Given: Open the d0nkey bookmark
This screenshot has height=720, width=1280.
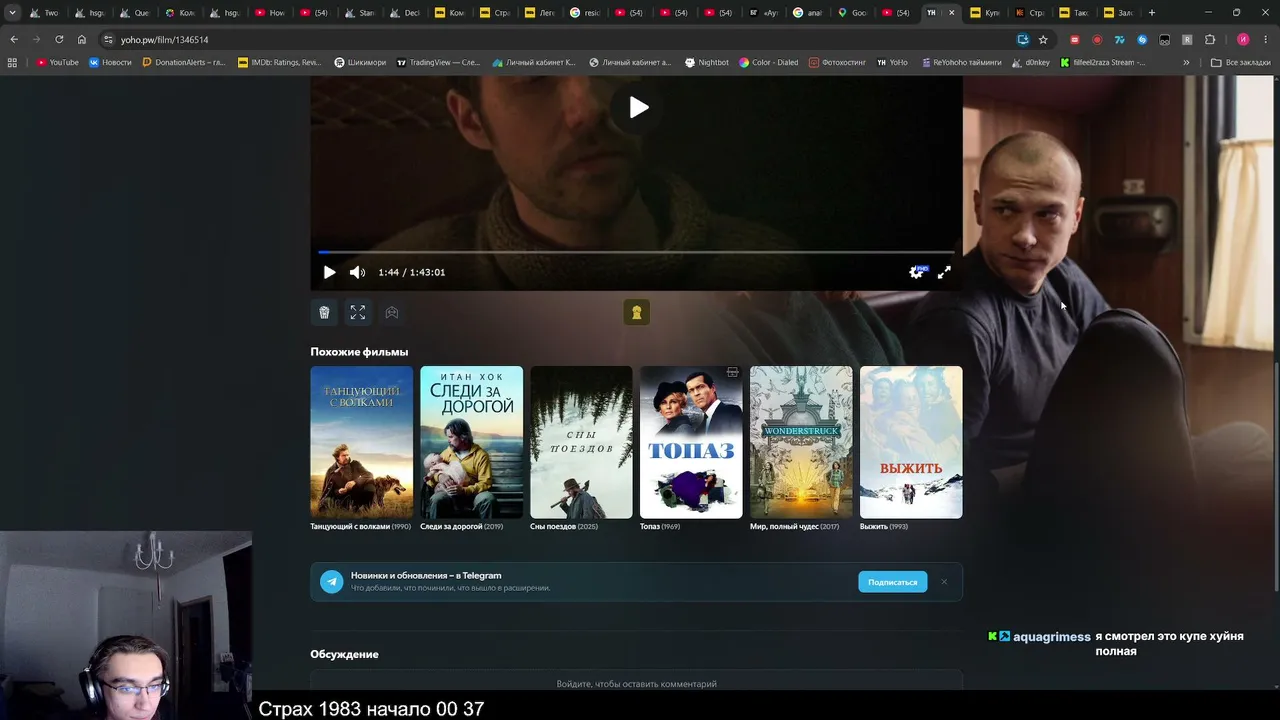Looking at the screenshot, I should pos(1032,62).
